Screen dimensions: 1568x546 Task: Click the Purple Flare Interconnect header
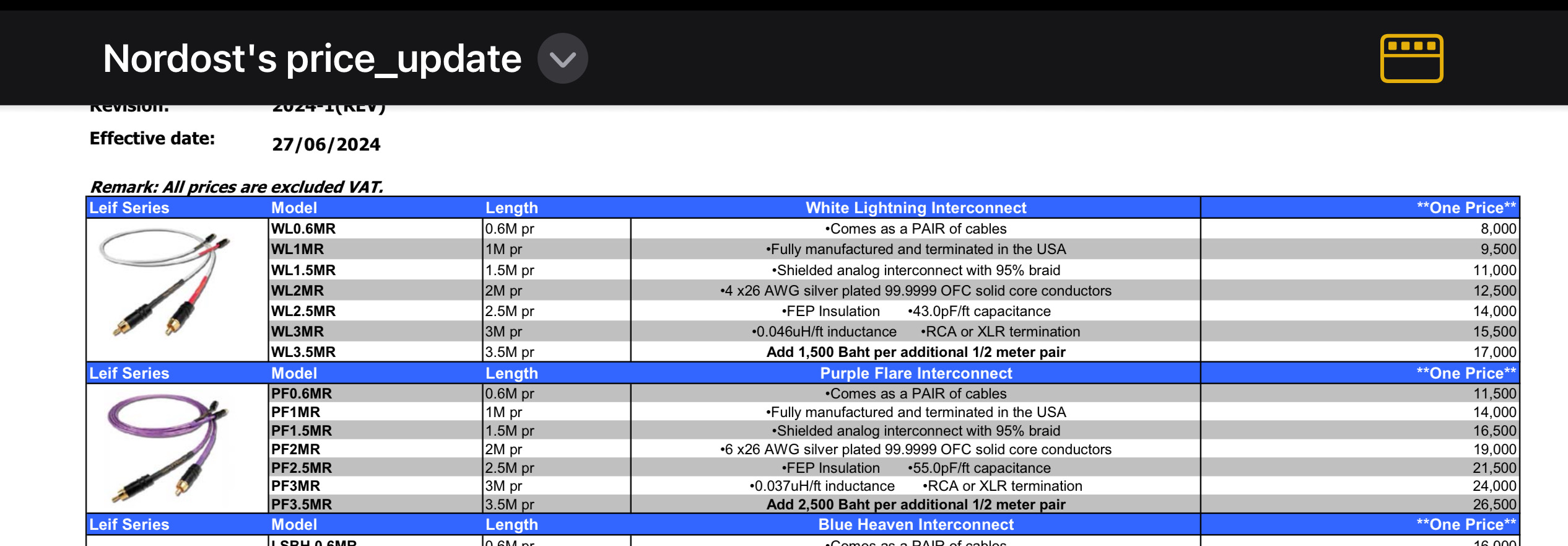[x=916, y=373]
